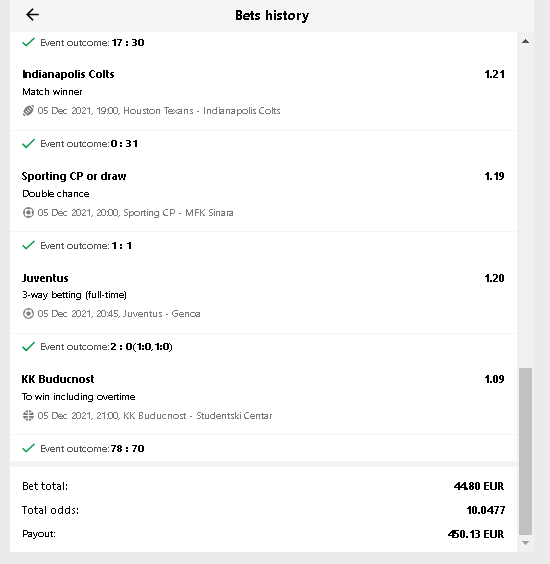Go back using the arrow icon
Screen dimensions: 550x564
click(32, 15)
